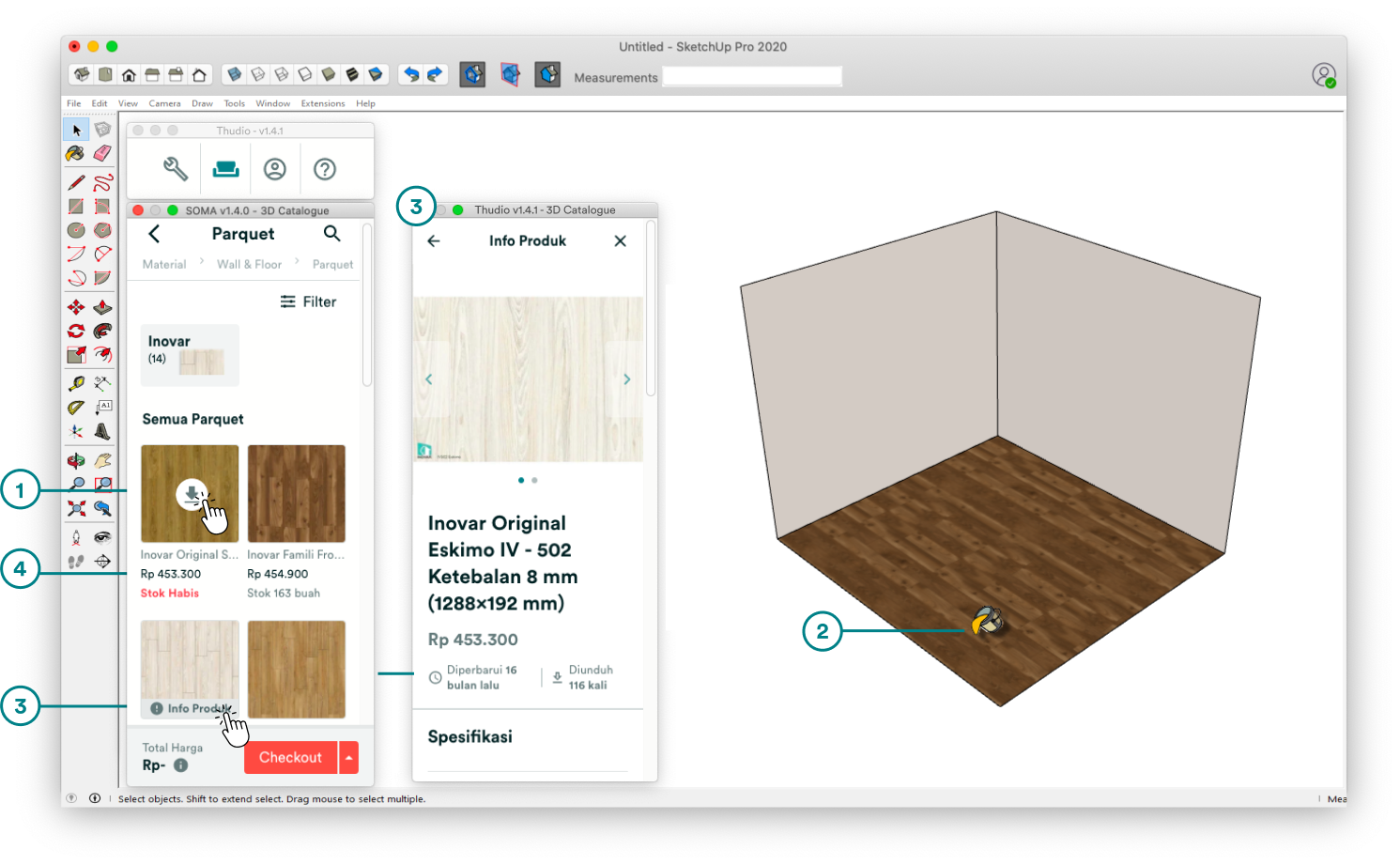Show previous product image

[429, 379]
